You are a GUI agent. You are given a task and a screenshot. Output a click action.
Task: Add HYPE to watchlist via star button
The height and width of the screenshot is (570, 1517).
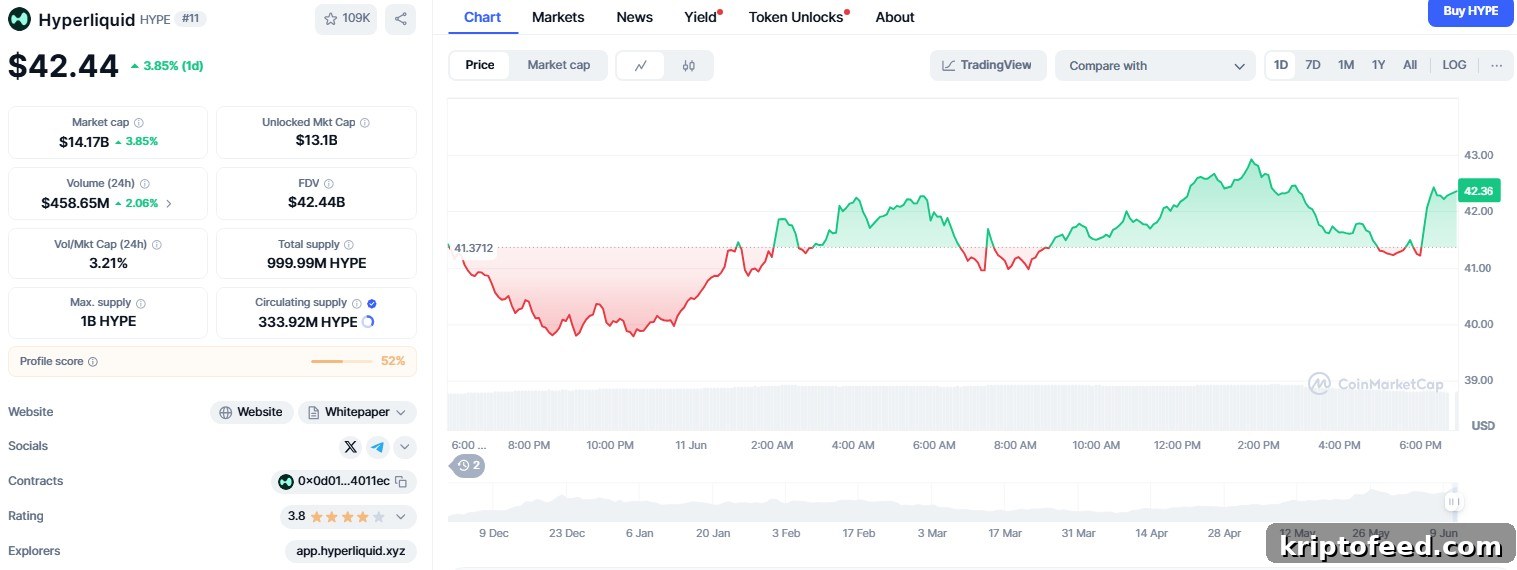tap(346, 19)
